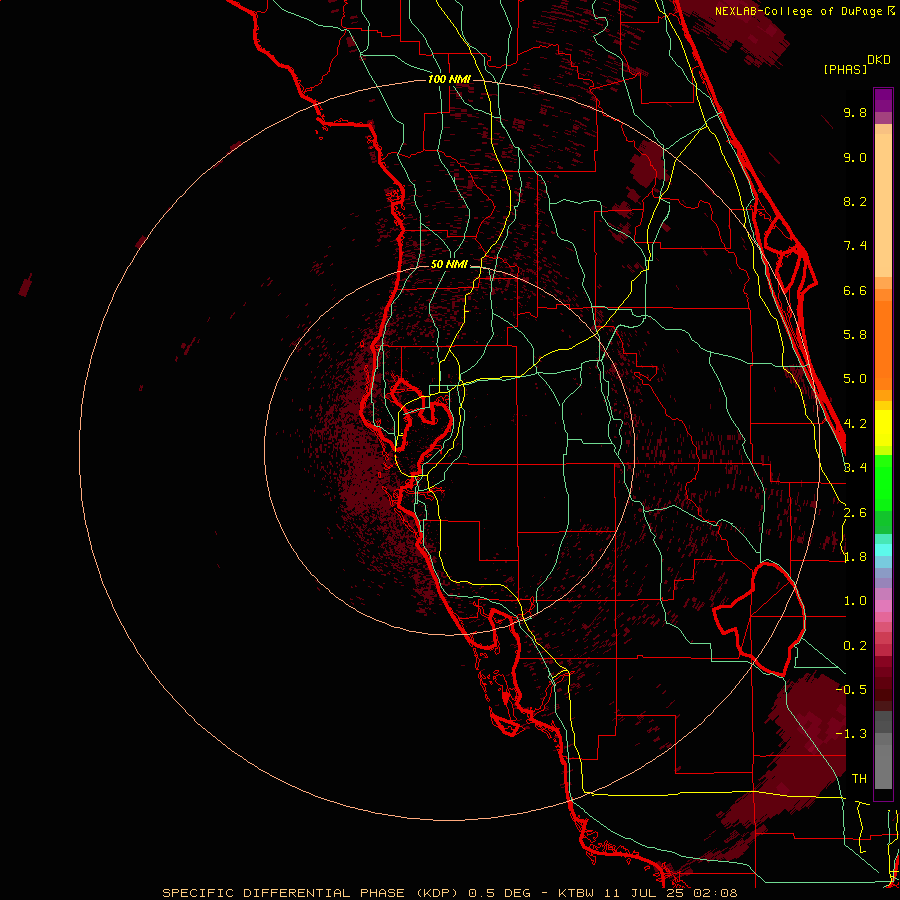
Task: Click the TH threshold label
Action: click(859, 779)
